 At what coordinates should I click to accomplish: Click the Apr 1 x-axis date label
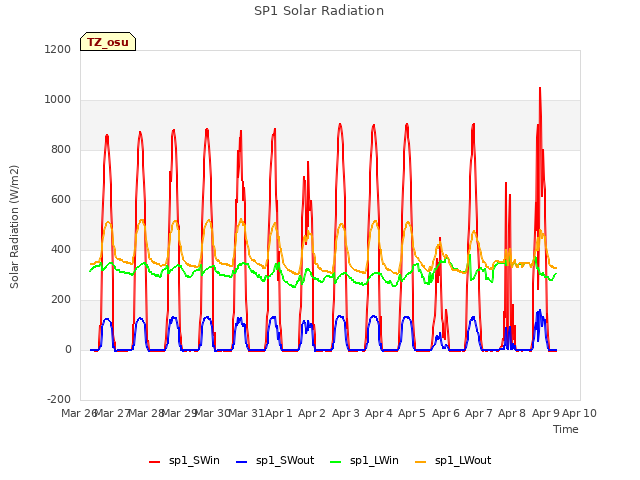click(x=279, y=413)
